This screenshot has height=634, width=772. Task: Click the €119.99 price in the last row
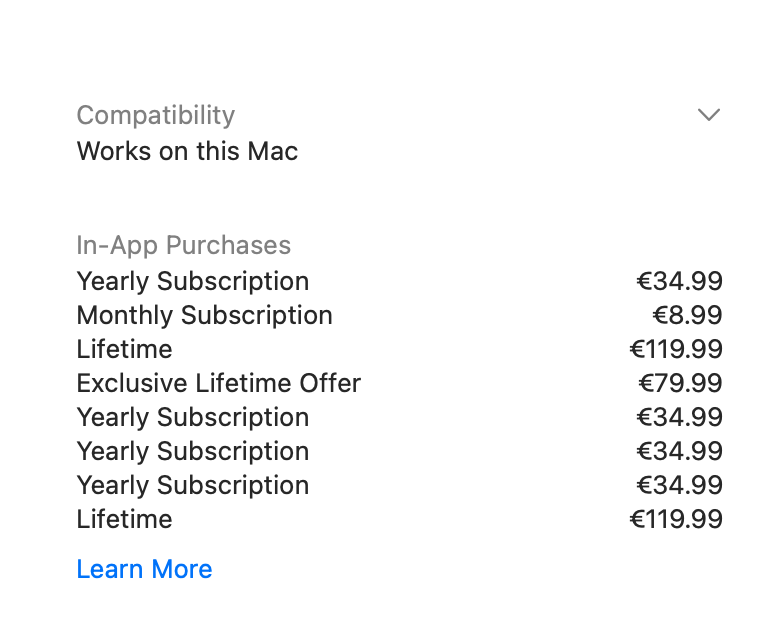(675, 519)
